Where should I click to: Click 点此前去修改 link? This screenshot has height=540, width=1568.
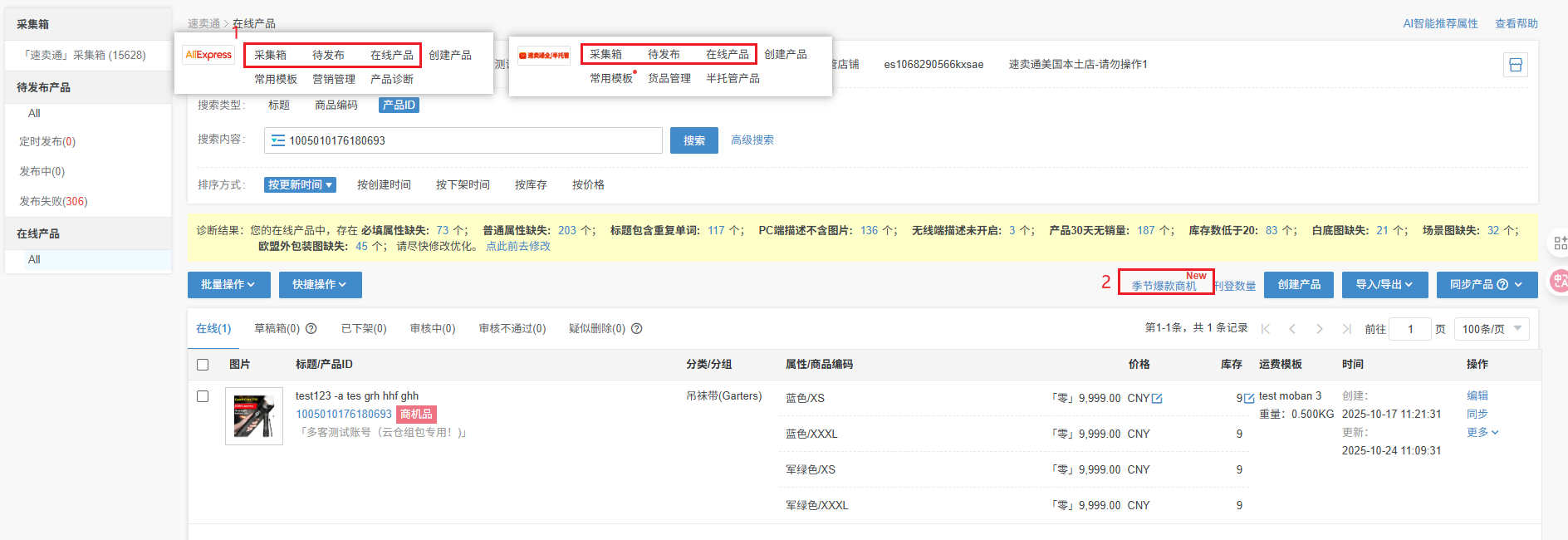[518, 246]
